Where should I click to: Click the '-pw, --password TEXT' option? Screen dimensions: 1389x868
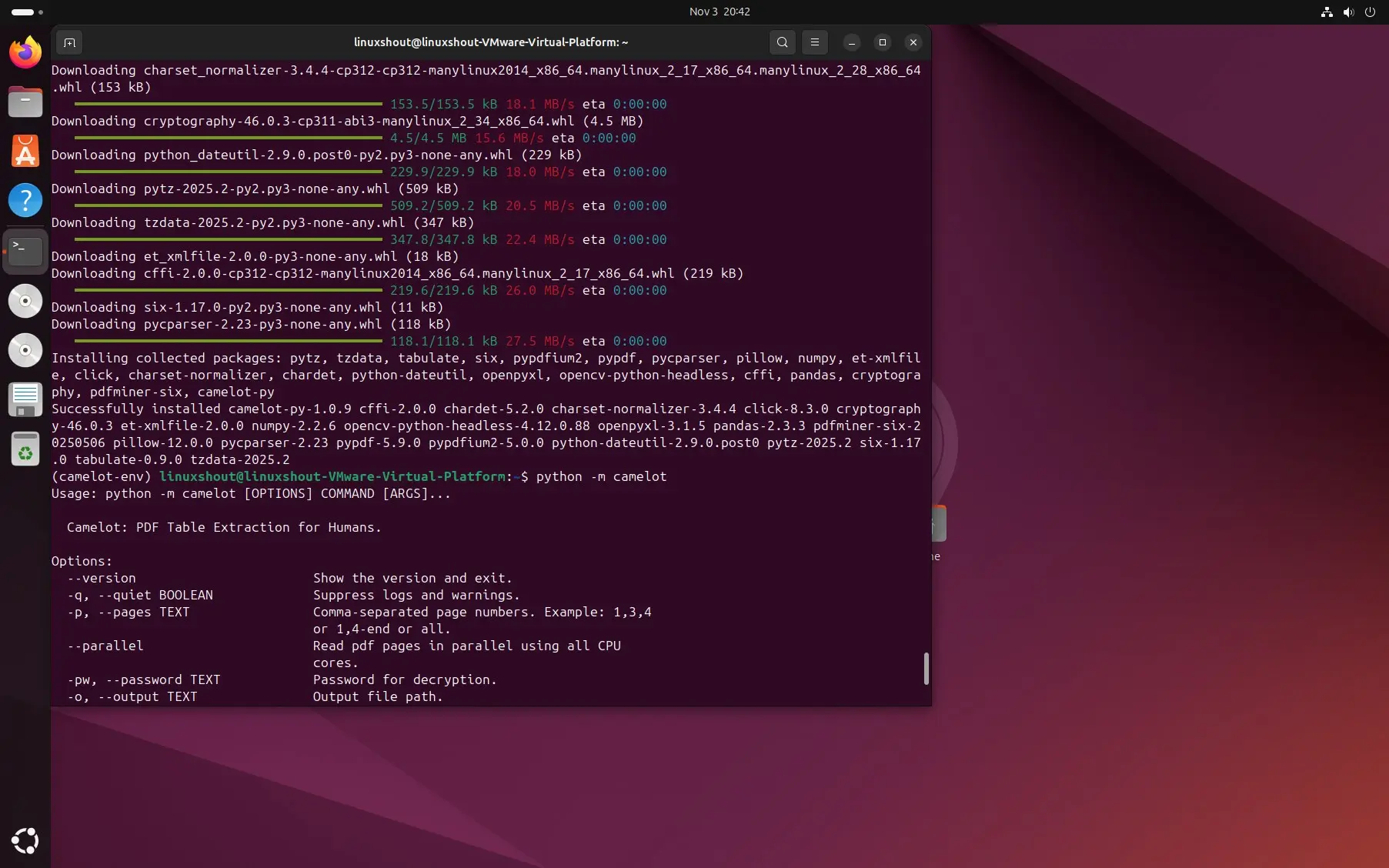144,679
